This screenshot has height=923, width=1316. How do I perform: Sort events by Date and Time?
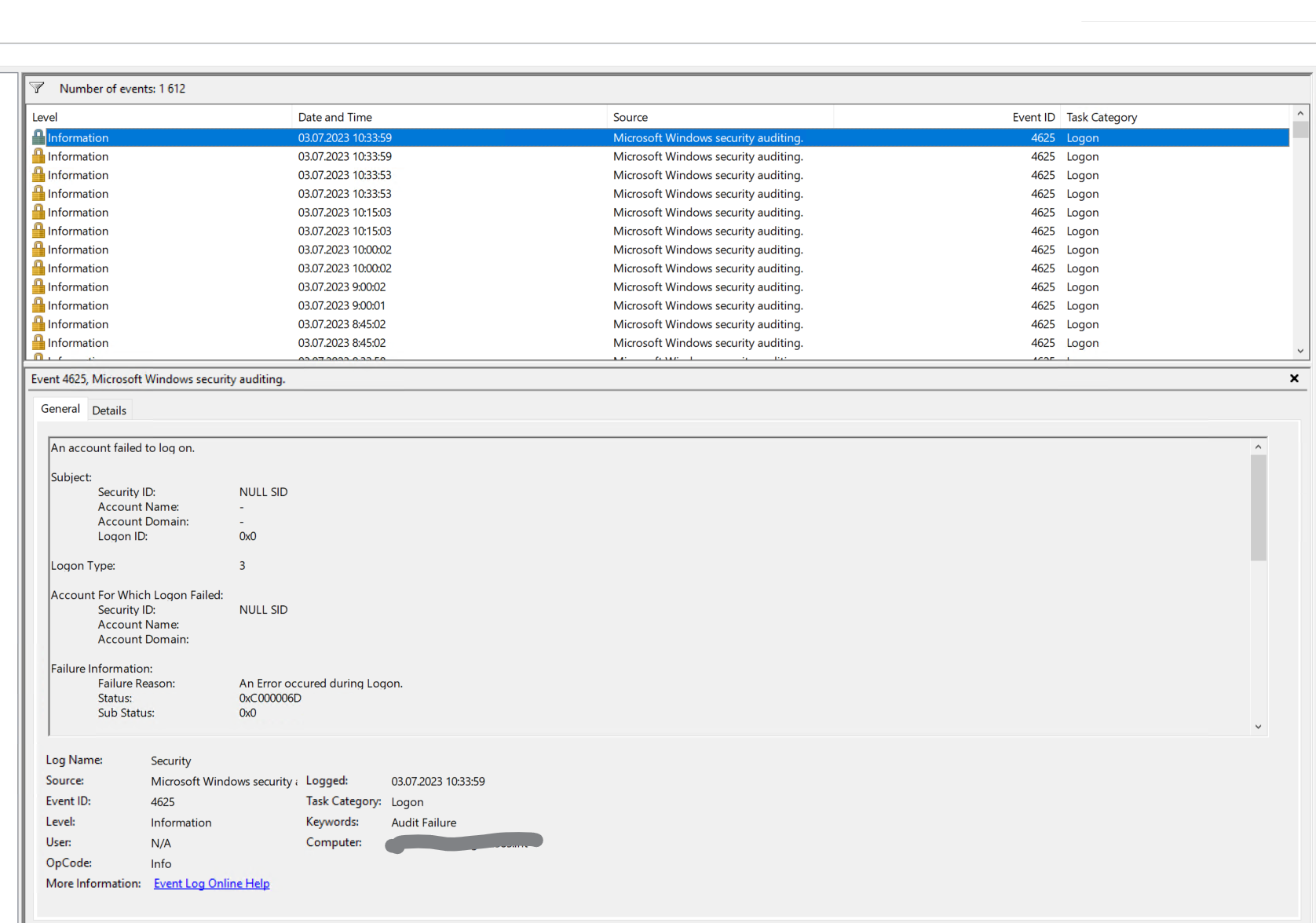pyautogui.click(x=335, y=116)
